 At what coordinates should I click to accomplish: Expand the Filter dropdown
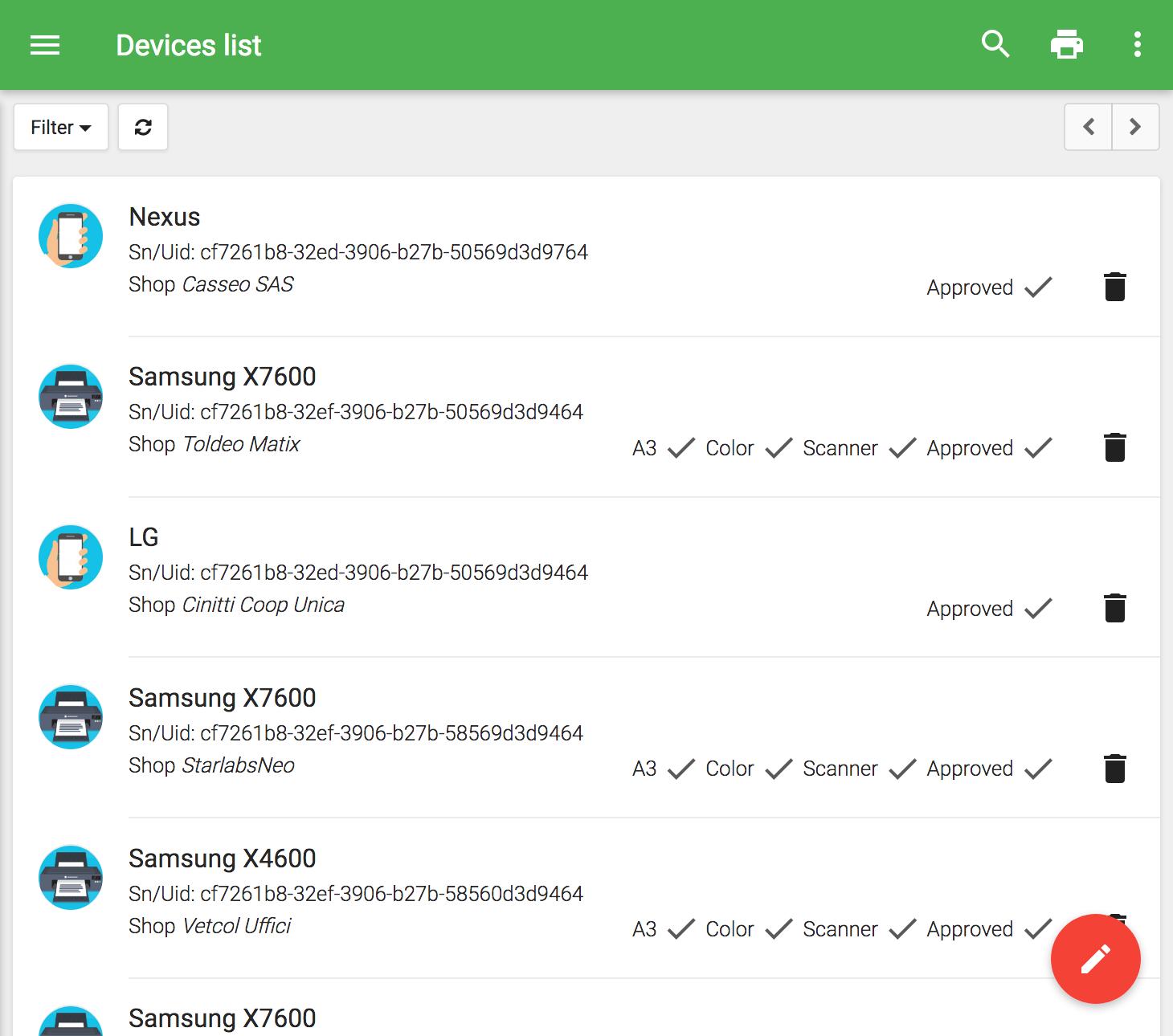click(61, 127)
